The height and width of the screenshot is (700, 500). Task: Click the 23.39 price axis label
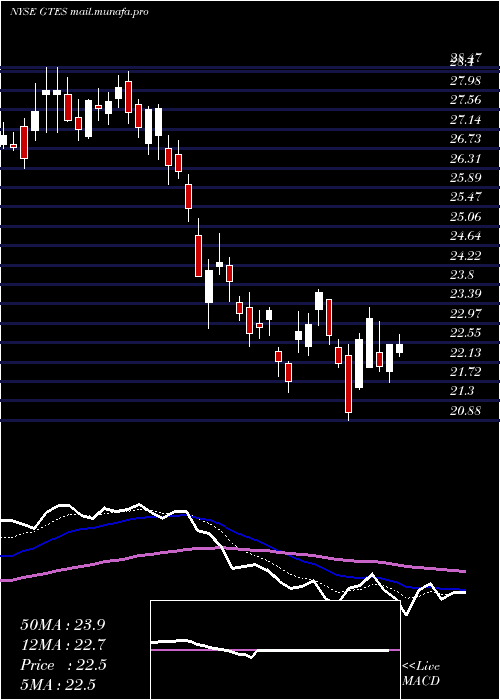coord(466,295)
